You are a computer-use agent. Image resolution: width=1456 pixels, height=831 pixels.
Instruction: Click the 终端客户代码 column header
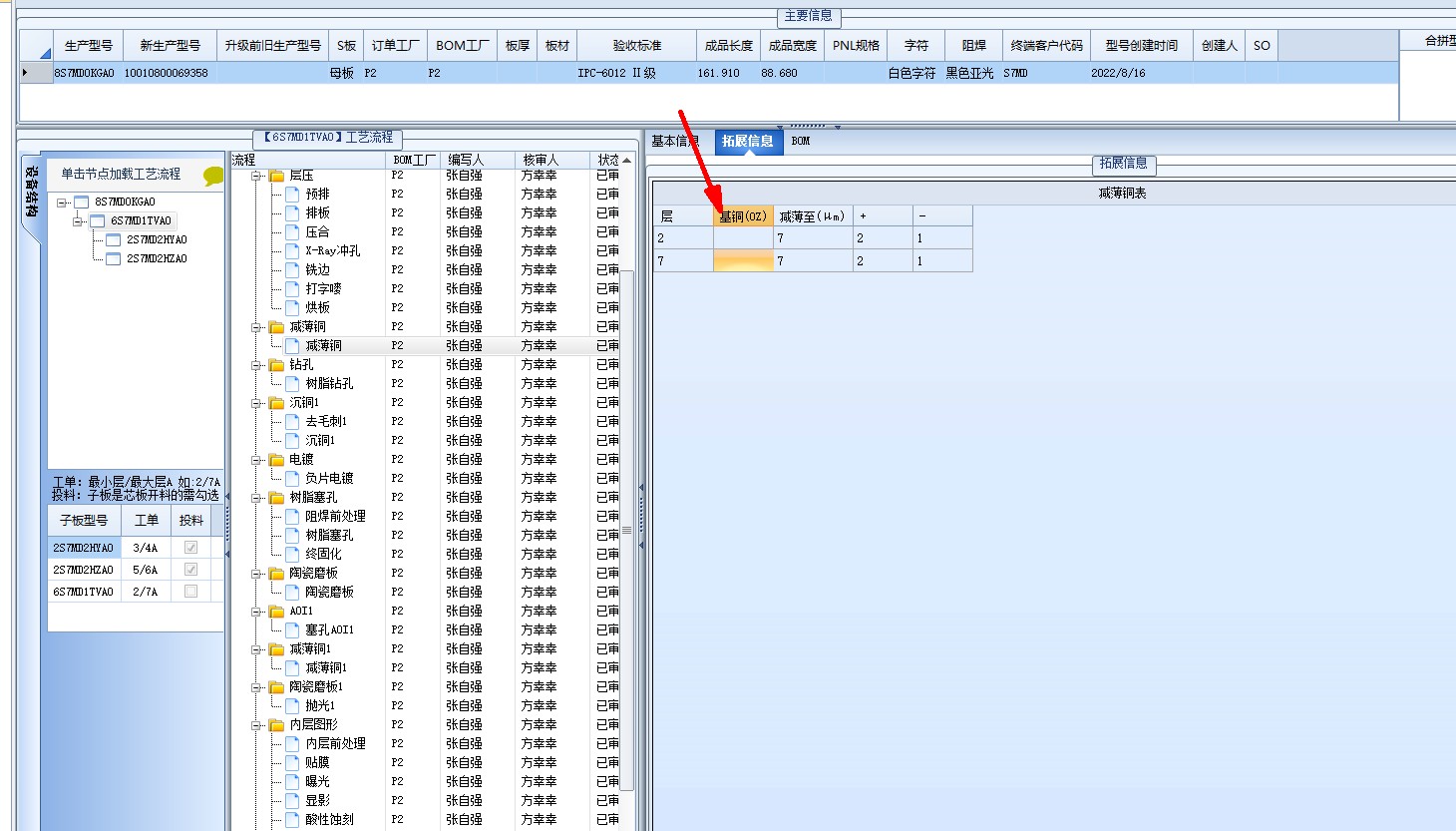click(1046, 45)
